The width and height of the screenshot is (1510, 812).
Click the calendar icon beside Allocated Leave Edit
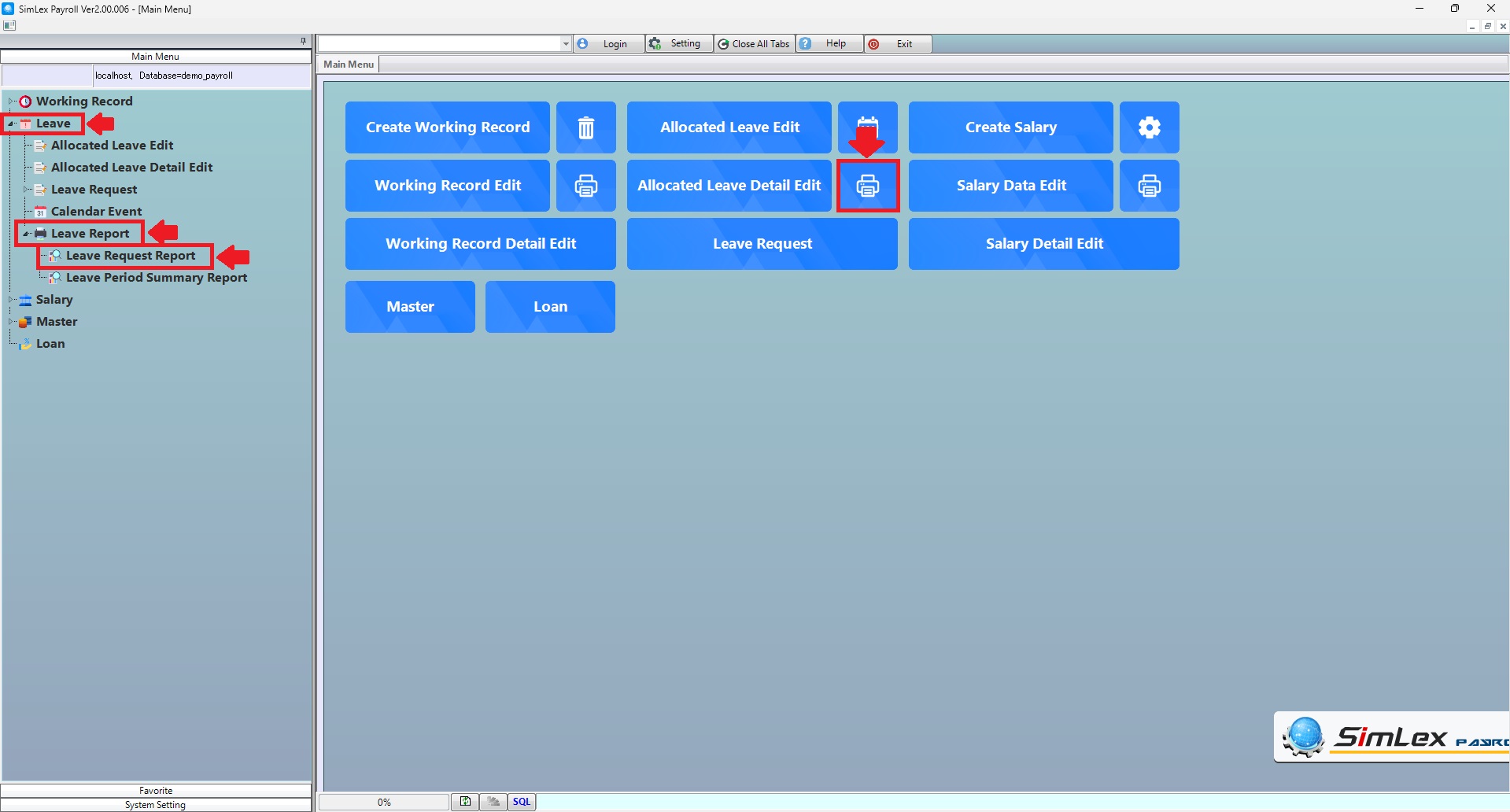point(867,127)
